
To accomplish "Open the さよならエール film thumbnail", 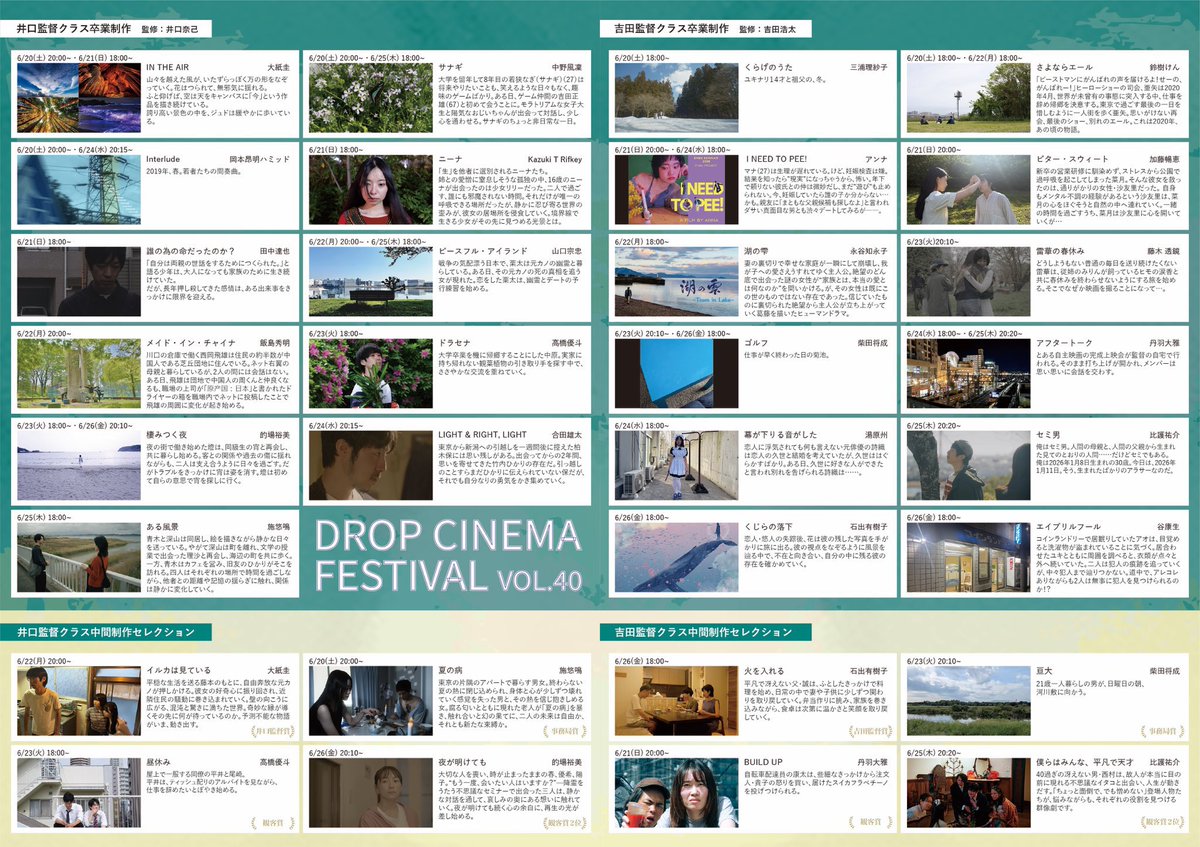I will [x=968, y=99].
